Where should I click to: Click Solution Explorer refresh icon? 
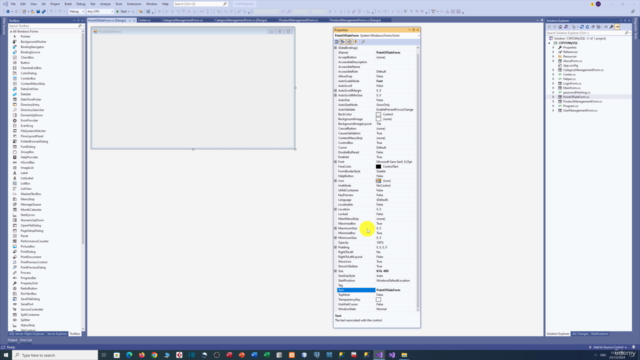click(587, 27)
